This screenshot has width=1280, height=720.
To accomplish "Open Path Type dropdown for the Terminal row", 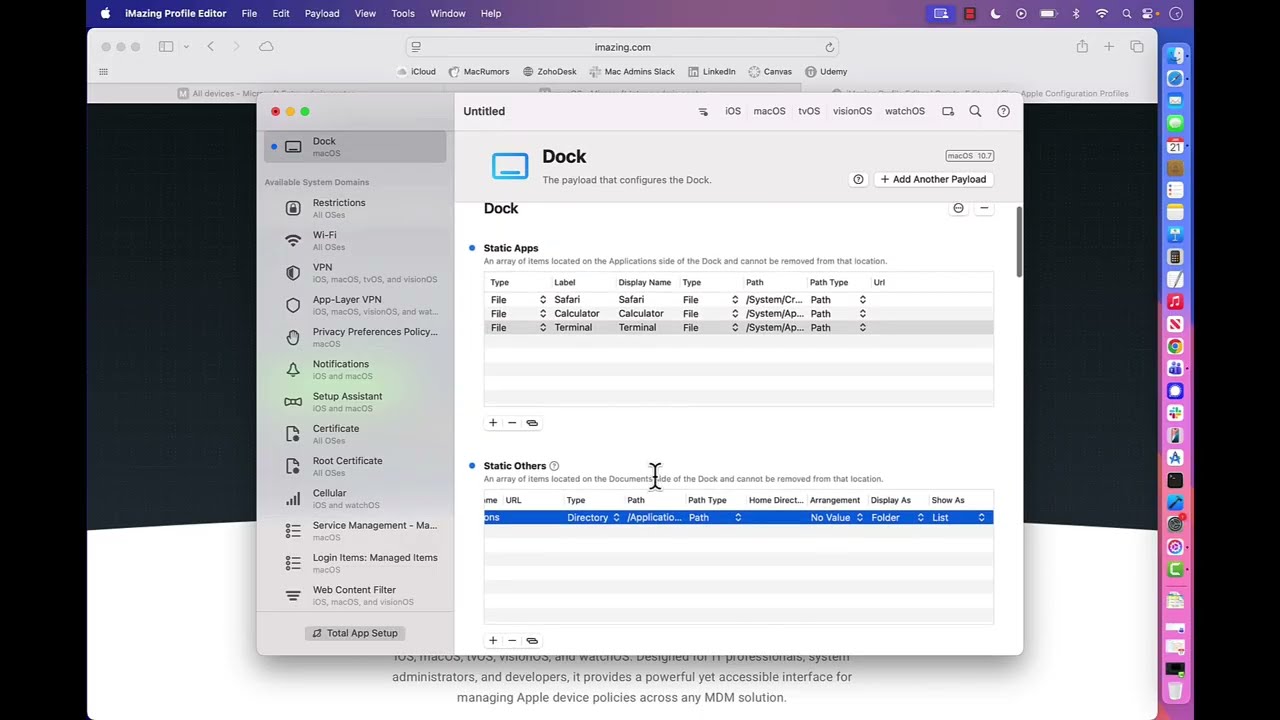I will [838, 328].
